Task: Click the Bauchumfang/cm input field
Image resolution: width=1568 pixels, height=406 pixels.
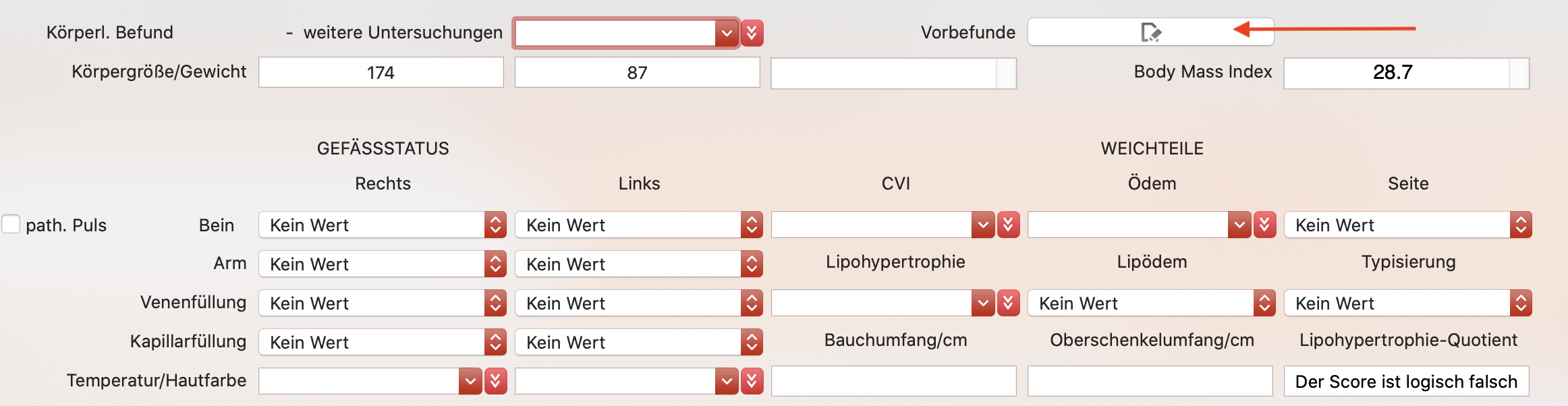Action: pyautogui.click(x=894, y=381)
